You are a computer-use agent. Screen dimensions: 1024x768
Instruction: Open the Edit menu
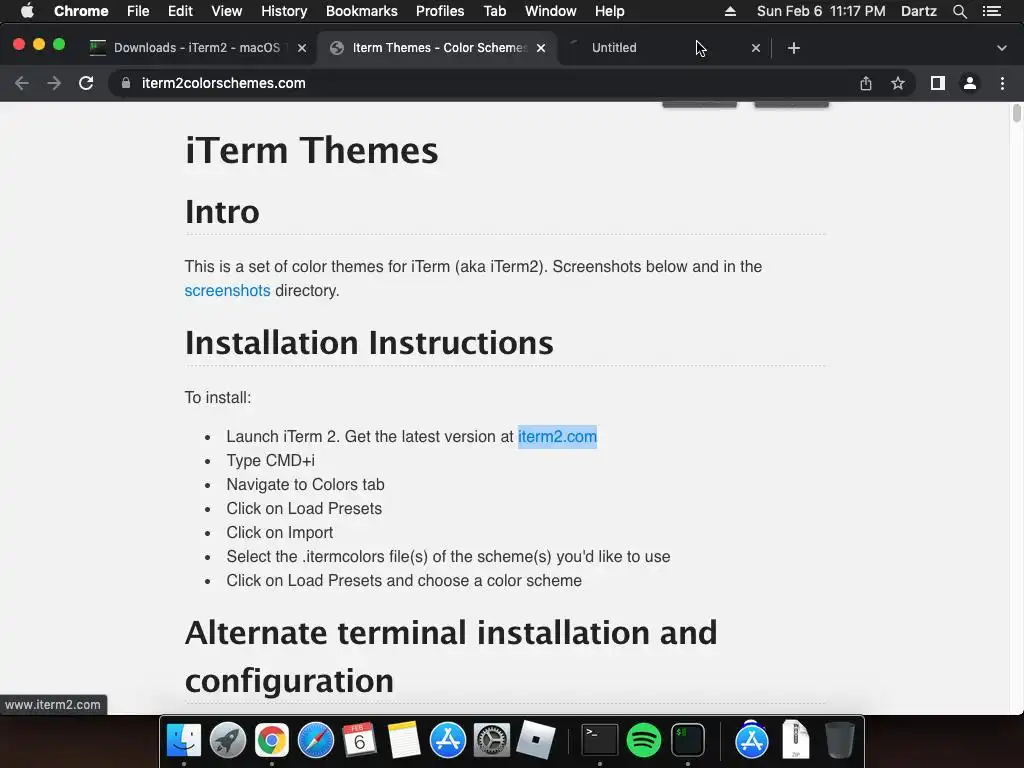(x=180, y=11)
